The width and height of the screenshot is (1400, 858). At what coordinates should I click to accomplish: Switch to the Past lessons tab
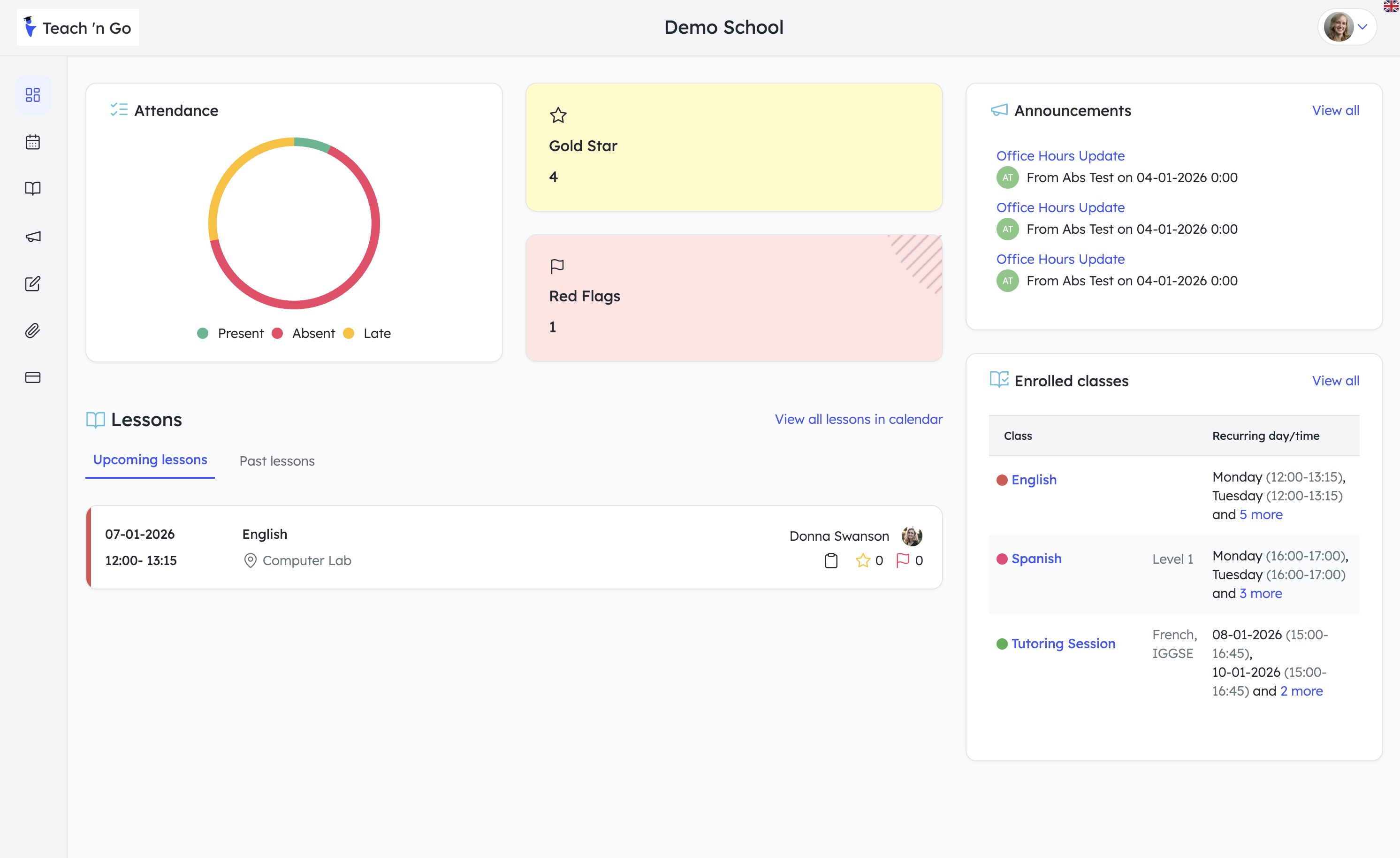pos(277,460)
